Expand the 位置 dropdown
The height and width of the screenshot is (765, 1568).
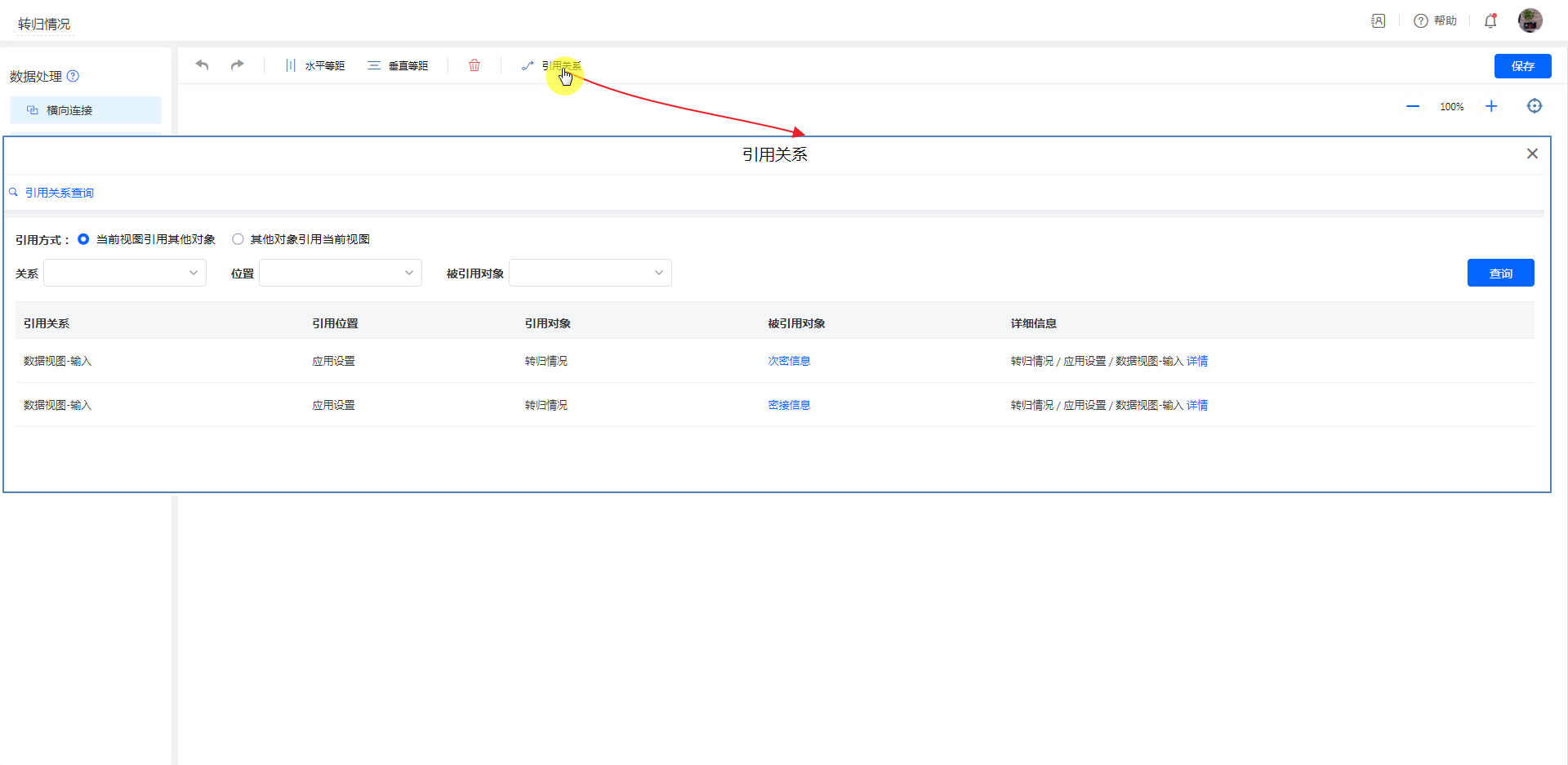coord(341,273)
